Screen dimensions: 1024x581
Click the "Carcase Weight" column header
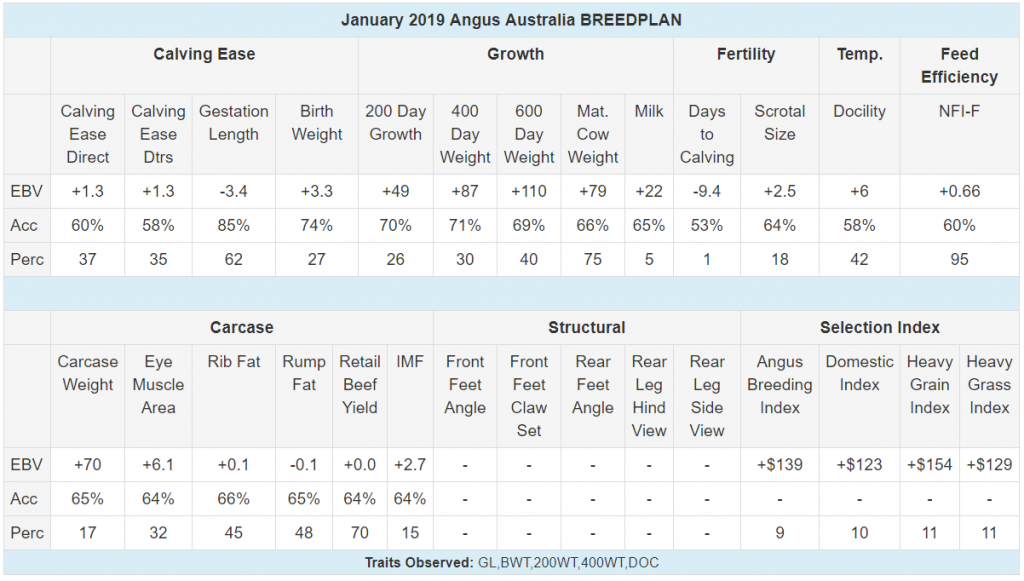[x=88, y=373]
